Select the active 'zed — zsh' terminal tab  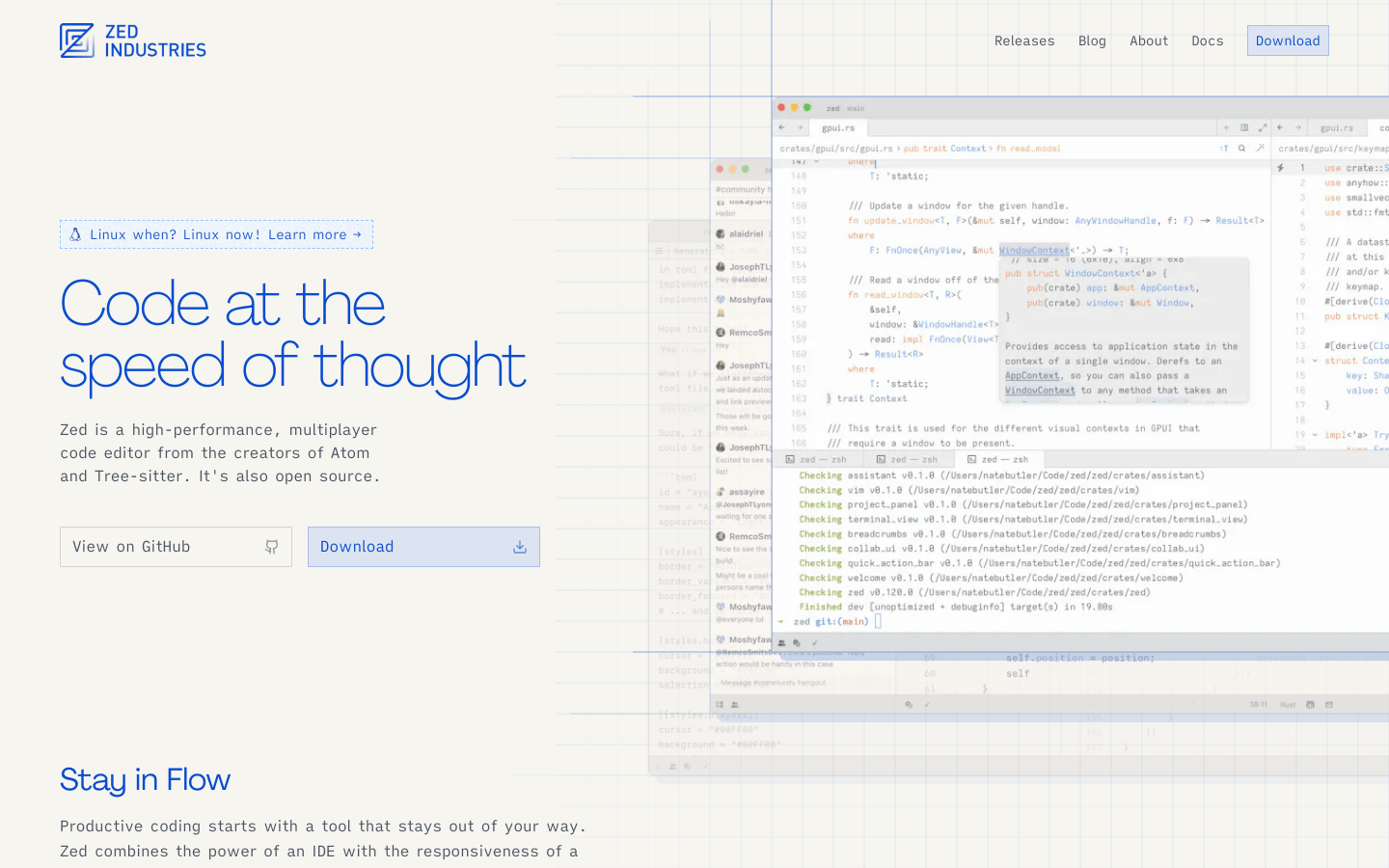[x=1000, y=460]
